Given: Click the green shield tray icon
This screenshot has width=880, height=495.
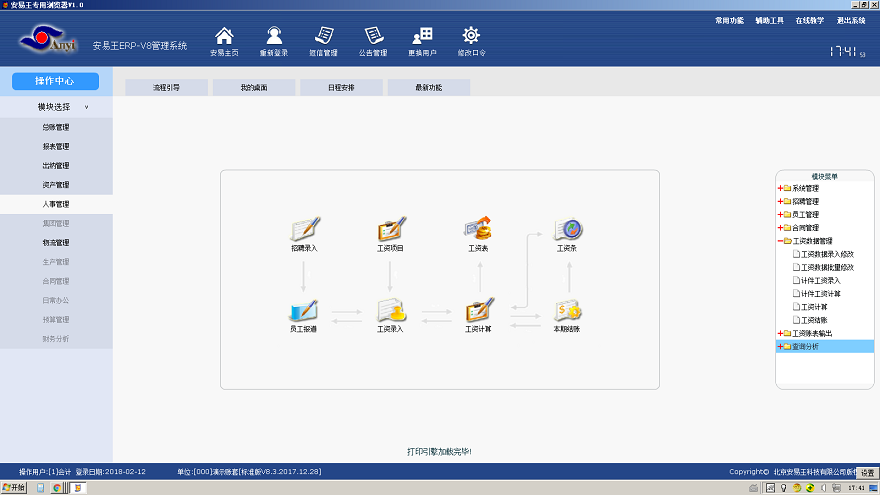Looking at the screenshot, I should [x=810, y=488].
